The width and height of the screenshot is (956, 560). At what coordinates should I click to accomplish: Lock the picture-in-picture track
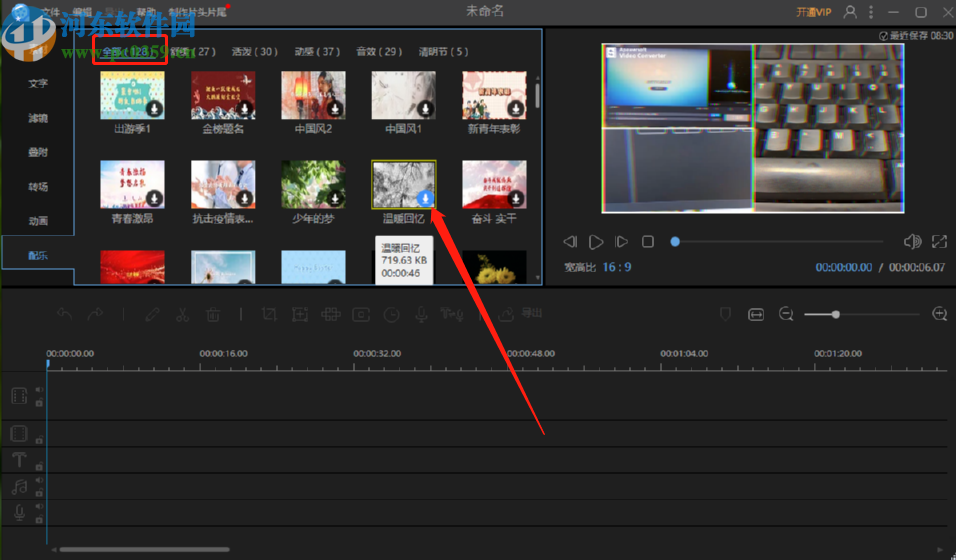[39, 440]
